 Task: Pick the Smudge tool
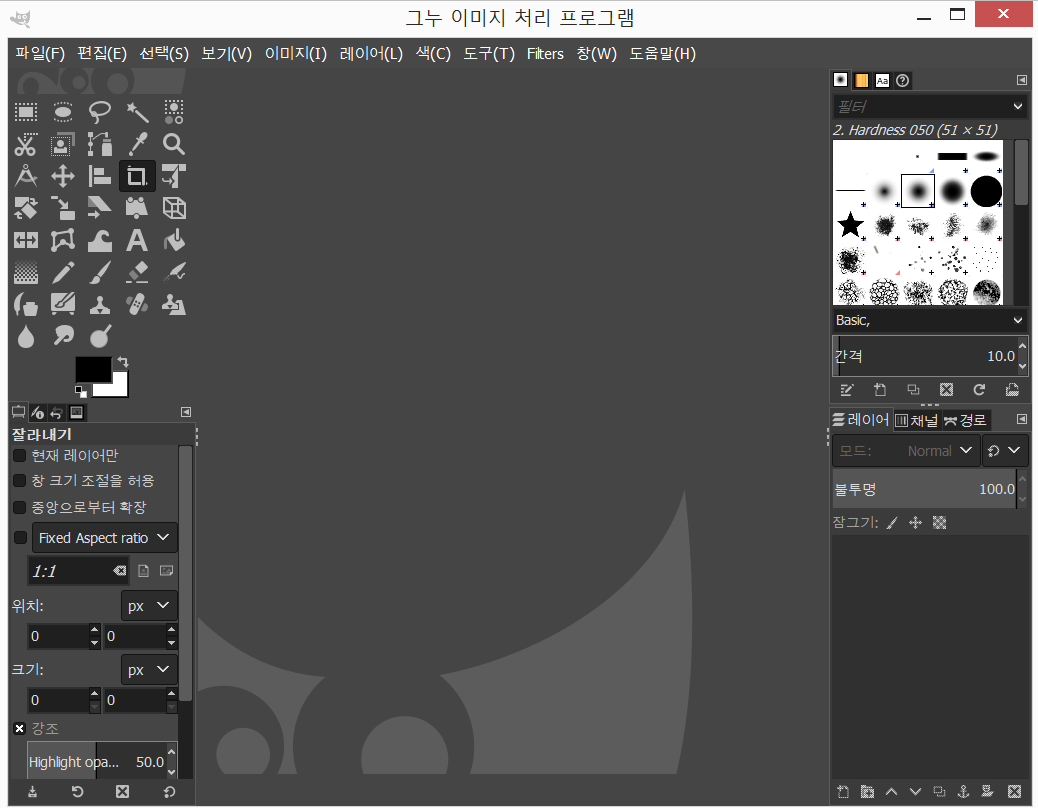tap(63, 336)
